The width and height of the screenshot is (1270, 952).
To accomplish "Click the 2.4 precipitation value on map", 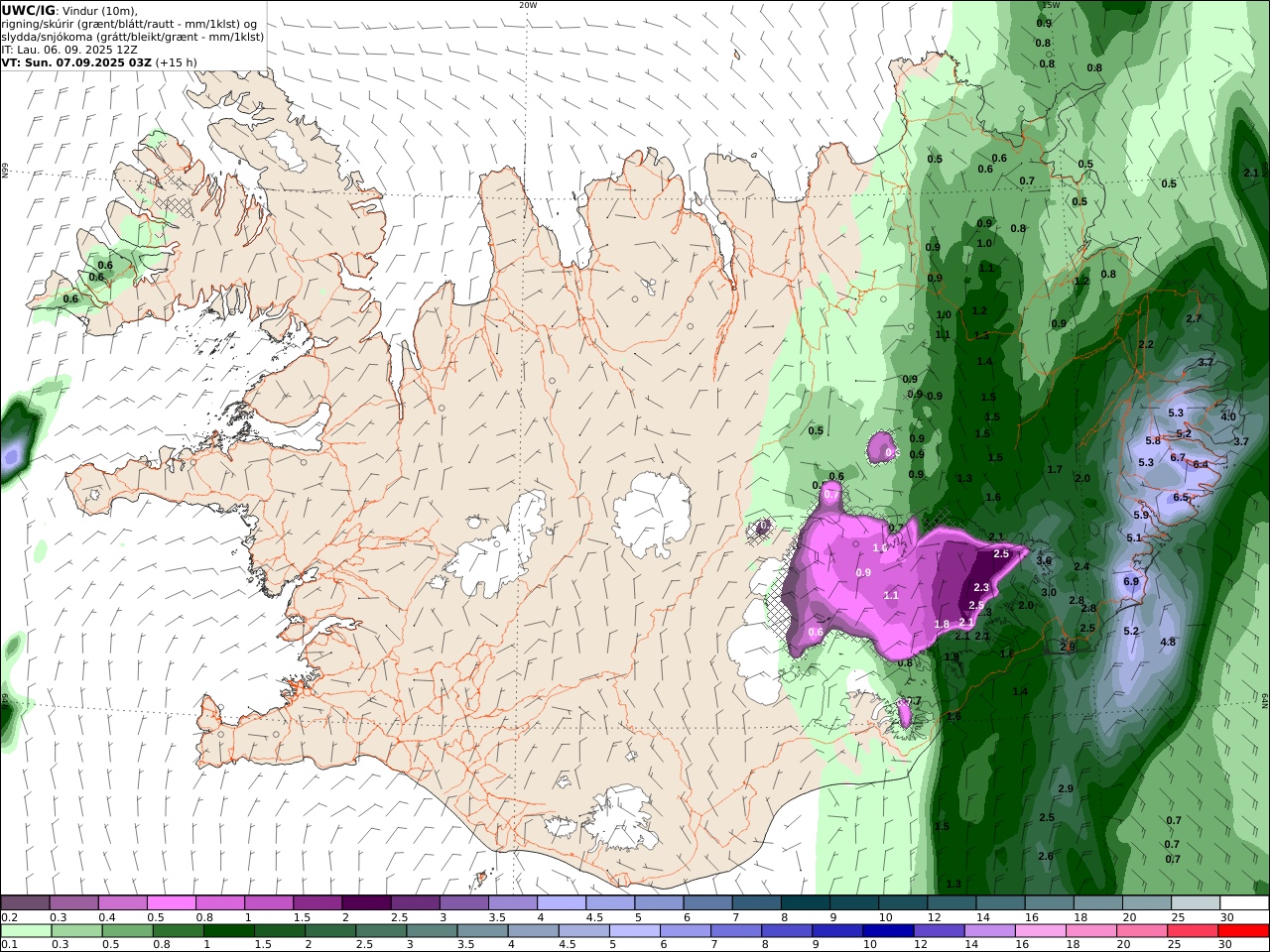I will 1081,566.
